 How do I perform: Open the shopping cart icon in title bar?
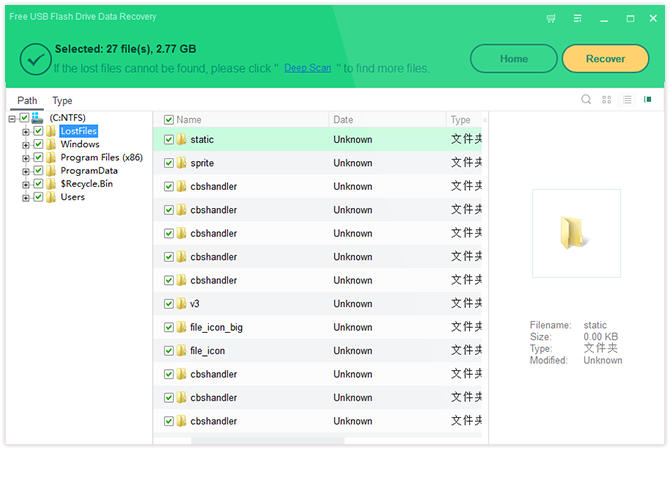tap(551, 18)
